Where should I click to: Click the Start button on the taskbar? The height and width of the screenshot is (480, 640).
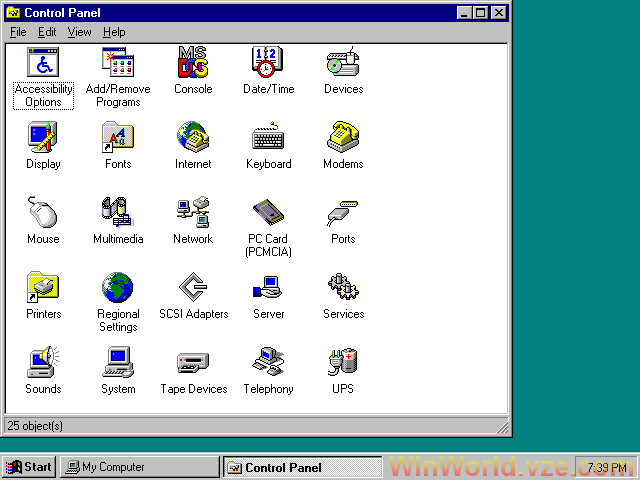(29, 467)
